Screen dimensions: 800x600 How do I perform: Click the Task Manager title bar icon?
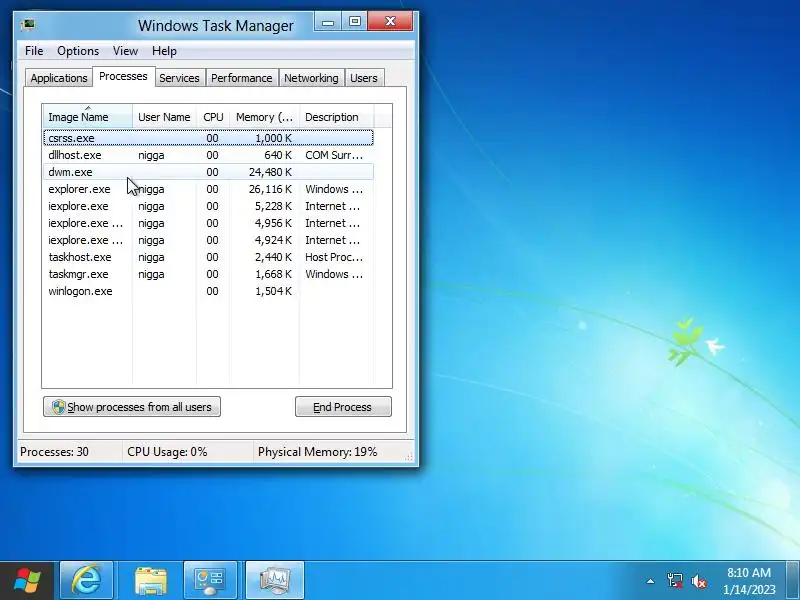coord(28,25)
